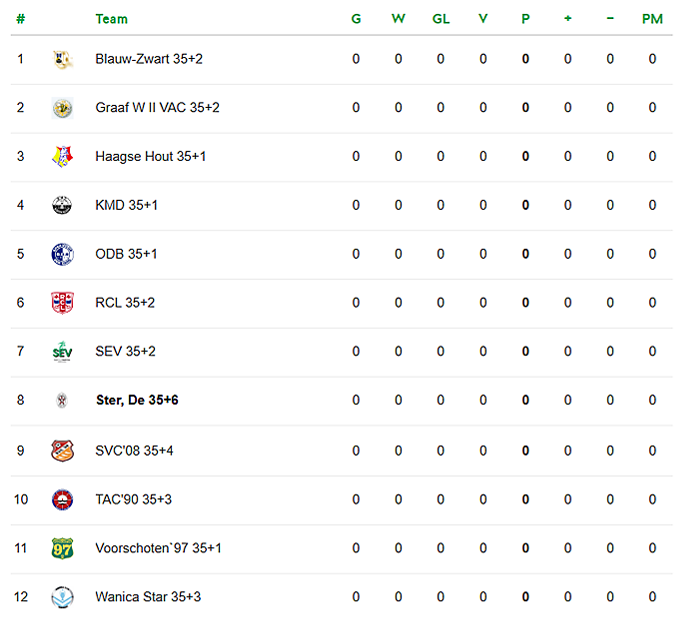The image size is (684, 621).
Task: Open the ODB blue circular badge
Action: click(x=62, y=254)
